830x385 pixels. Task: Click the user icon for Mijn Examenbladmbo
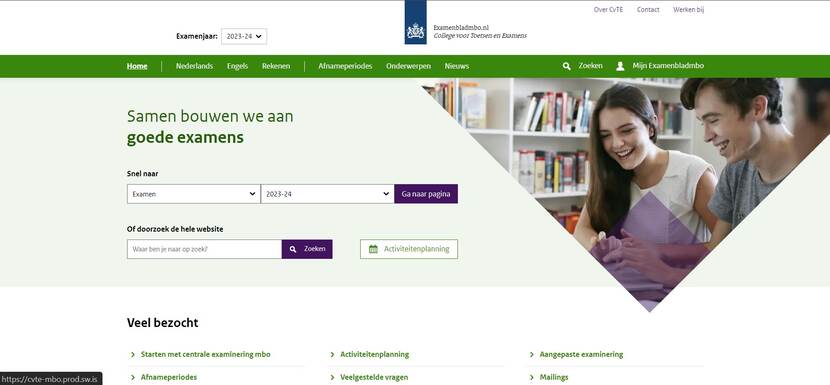click(x=620, y=66)
